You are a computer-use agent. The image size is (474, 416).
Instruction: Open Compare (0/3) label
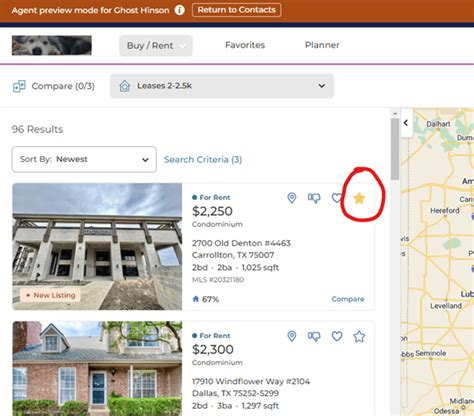[x=63, y=86]
